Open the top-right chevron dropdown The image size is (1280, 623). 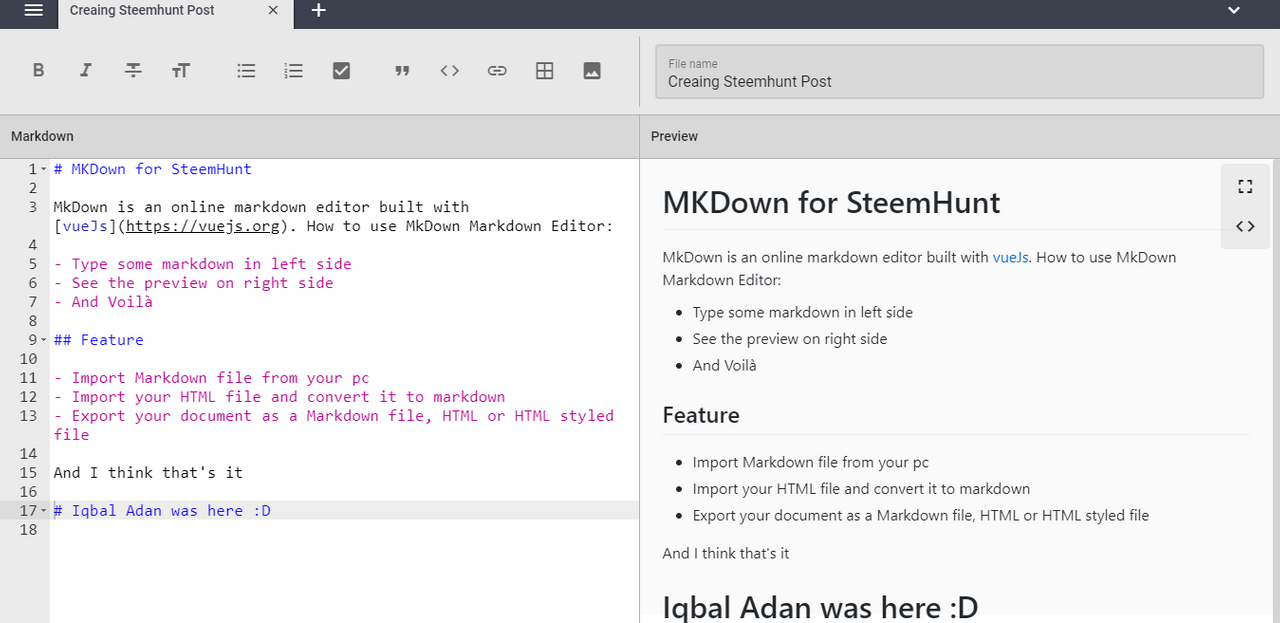point(1234,10)
